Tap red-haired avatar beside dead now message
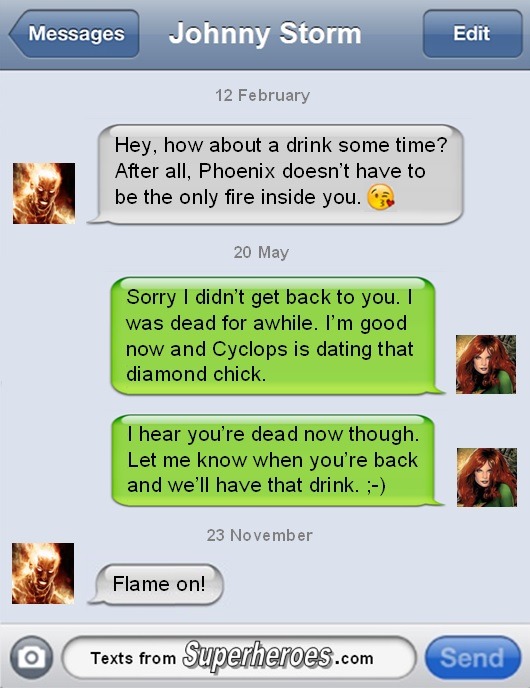This screenshot has height=688, width=530. [487, 477]
